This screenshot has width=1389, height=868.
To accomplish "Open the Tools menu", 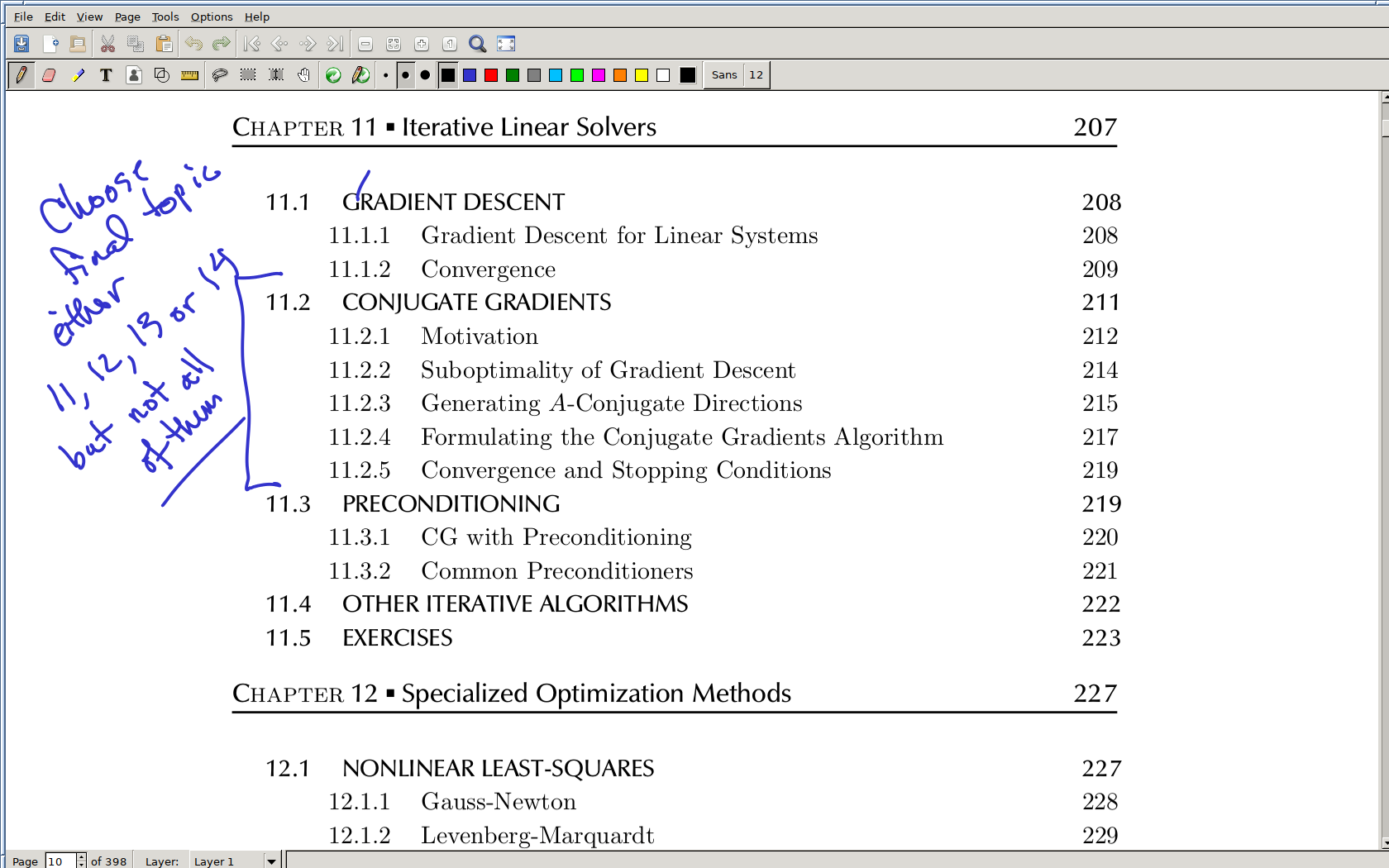I will click(165, 17).
